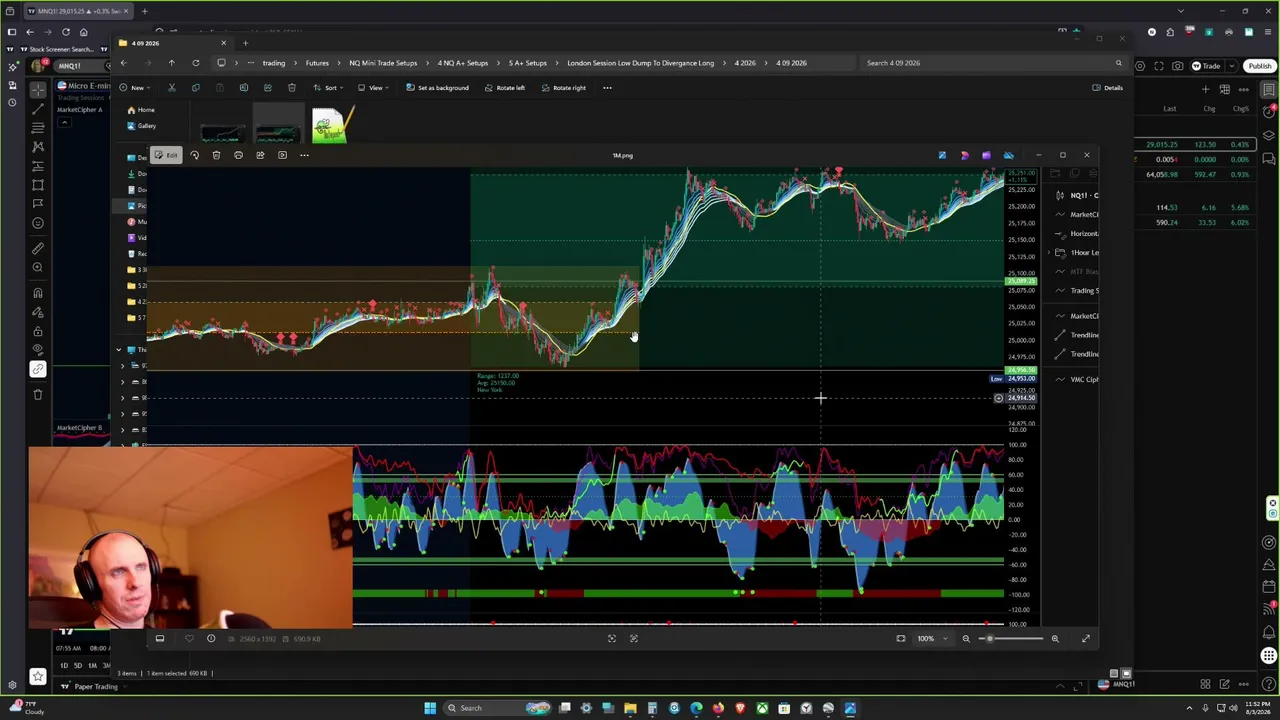The height and width of the screenshot is (720, 1280).
Task: Click Rotate left in File Explorer
Action: coord(504,88)
